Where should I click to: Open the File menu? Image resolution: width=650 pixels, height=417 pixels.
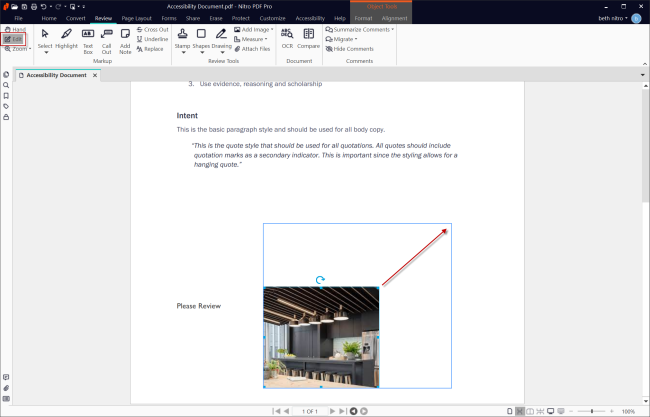pos(18,18)
